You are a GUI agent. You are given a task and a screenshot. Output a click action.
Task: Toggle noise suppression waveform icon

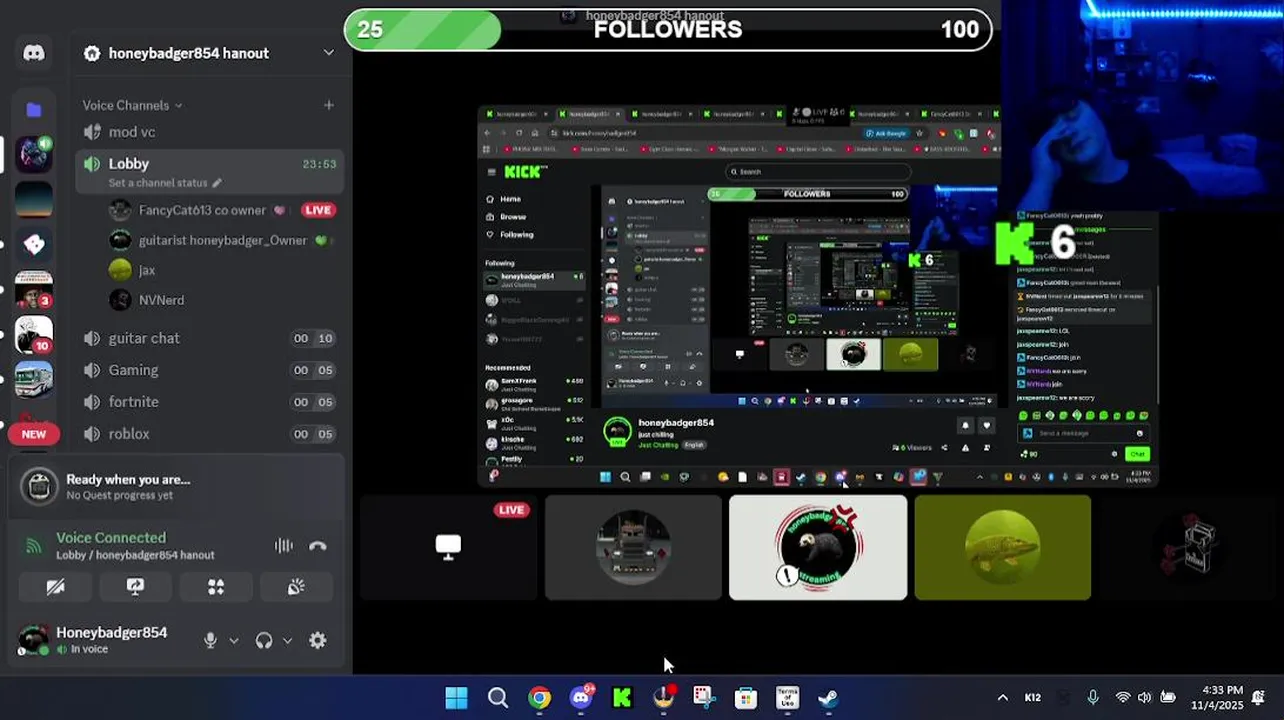coord(284,546)
